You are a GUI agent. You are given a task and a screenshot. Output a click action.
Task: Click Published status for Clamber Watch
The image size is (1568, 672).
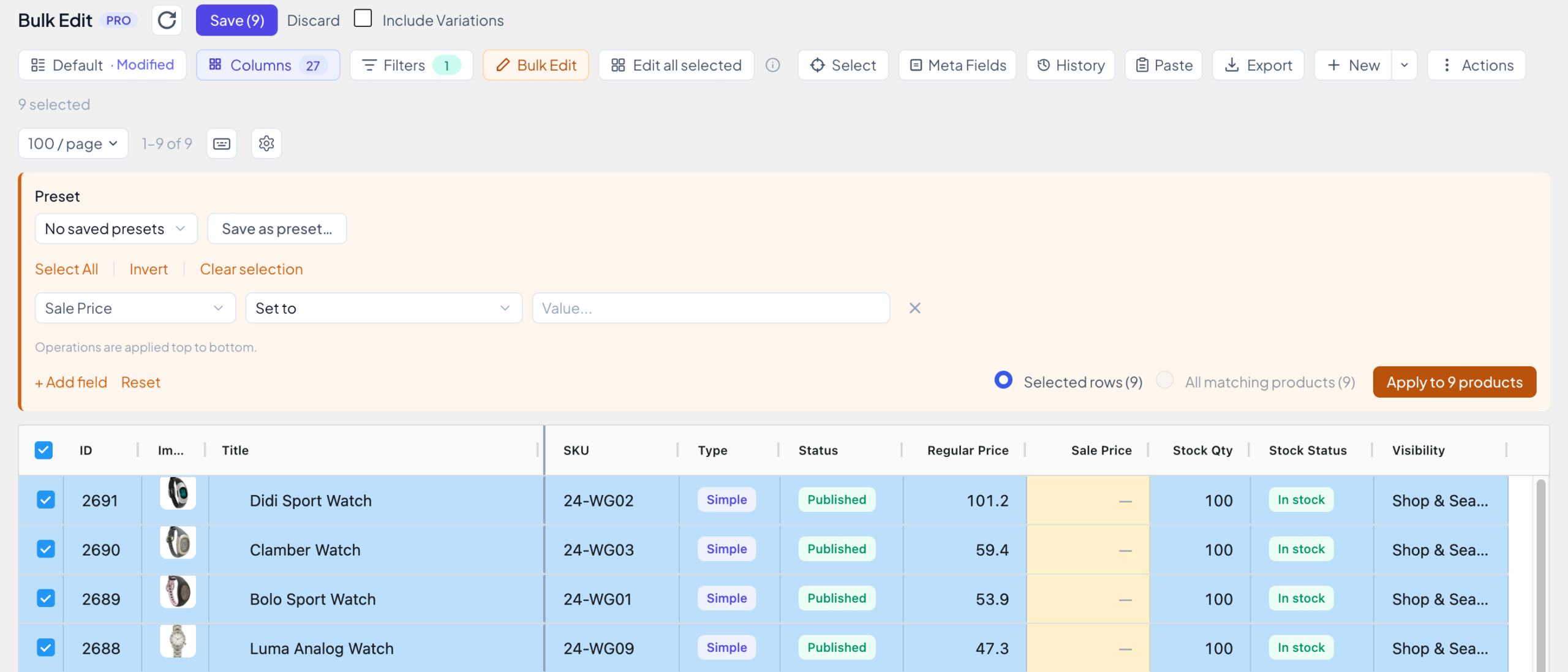click(x=837, y=549)
